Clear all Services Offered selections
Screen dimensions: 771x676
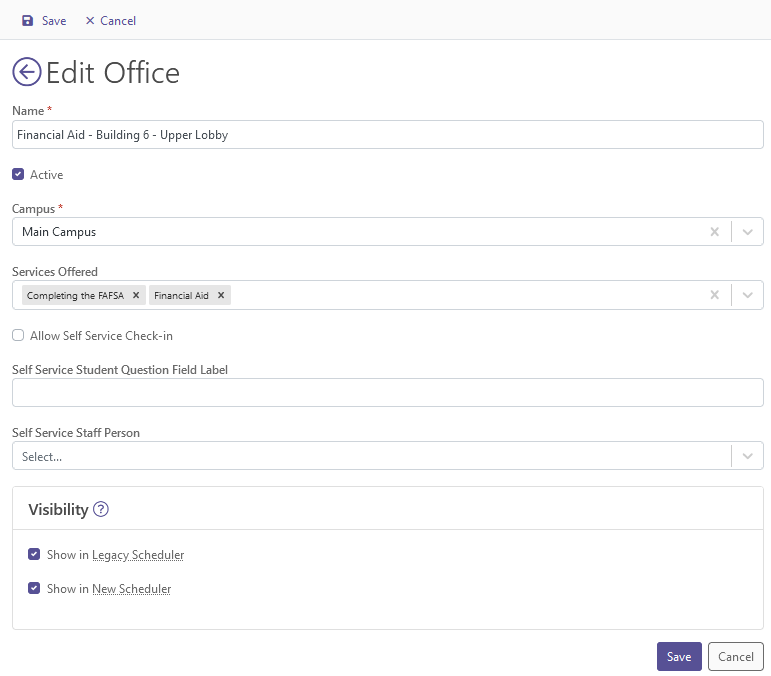point(714,294)
